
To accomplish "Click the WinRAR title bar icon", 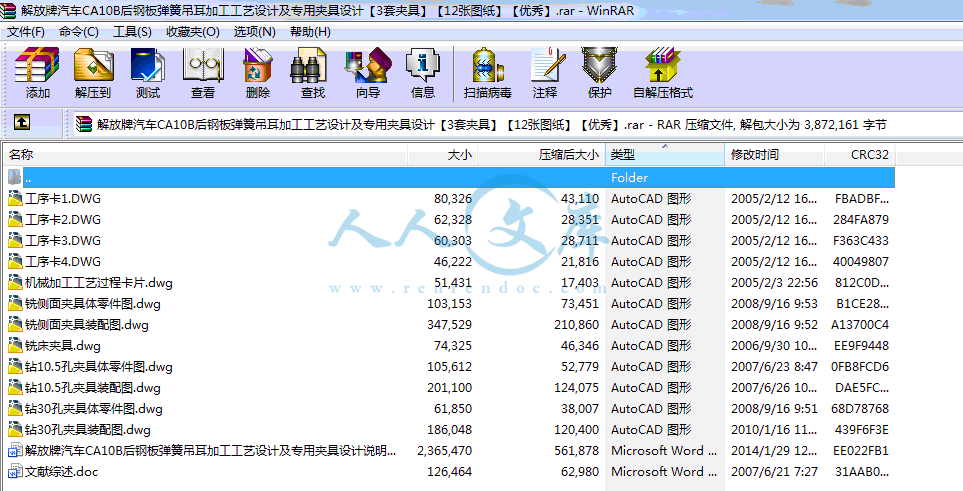I will coord(9,10).
